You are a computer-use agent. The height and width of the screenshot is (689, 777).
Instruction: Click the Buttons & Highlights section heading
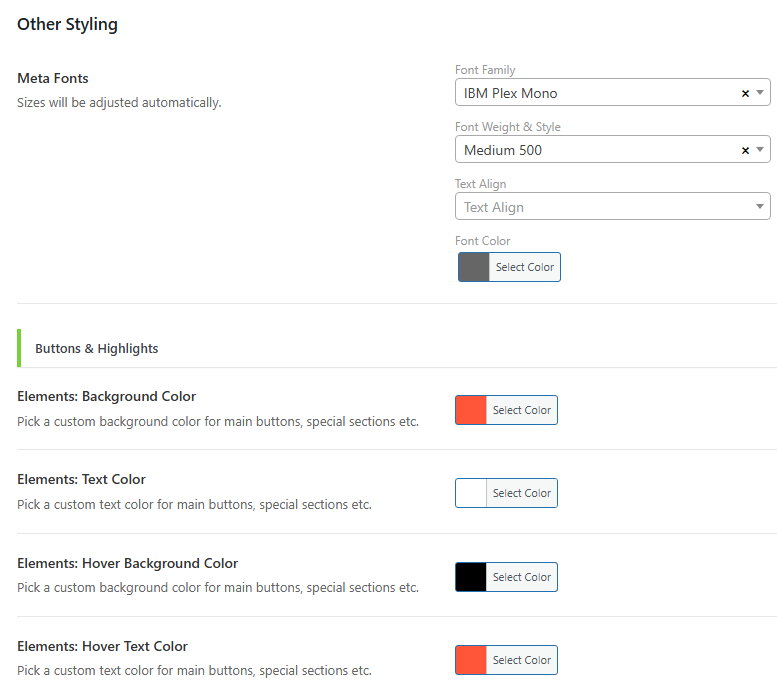[x=97, y=348]
